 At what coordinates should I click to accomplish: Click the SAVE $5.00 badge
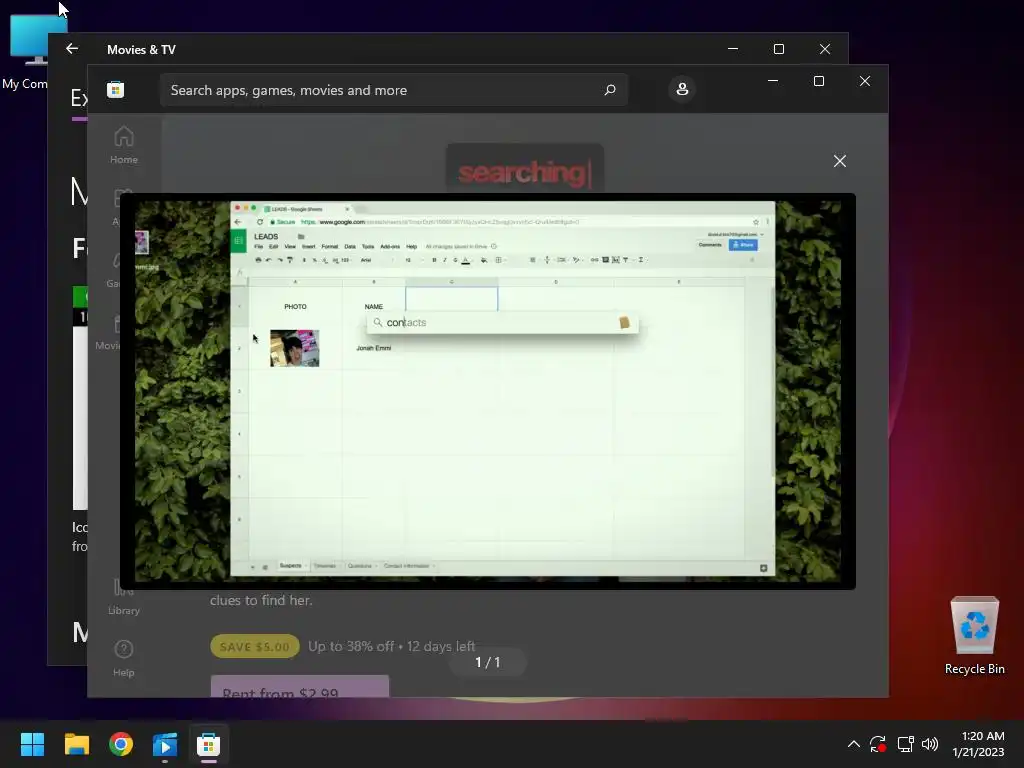[x=255, y=647]
